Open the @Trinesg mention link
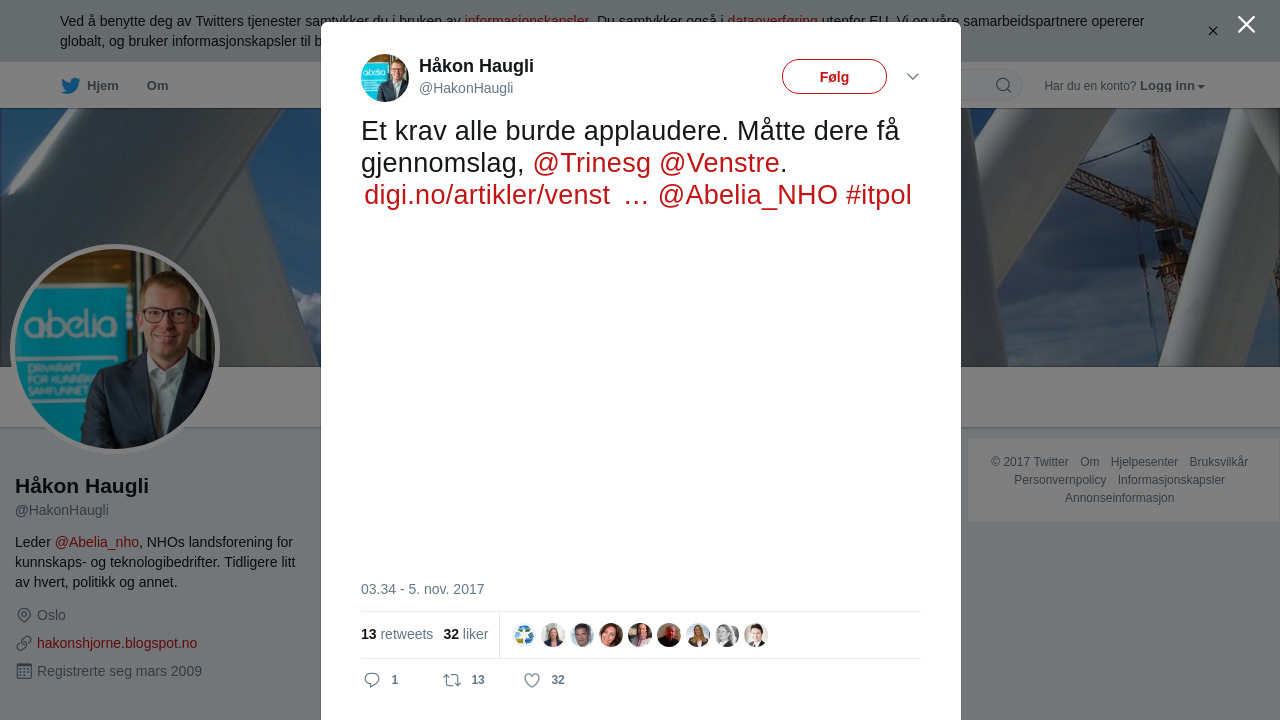This screenshot has width=1280, height=720. point(592,162)
